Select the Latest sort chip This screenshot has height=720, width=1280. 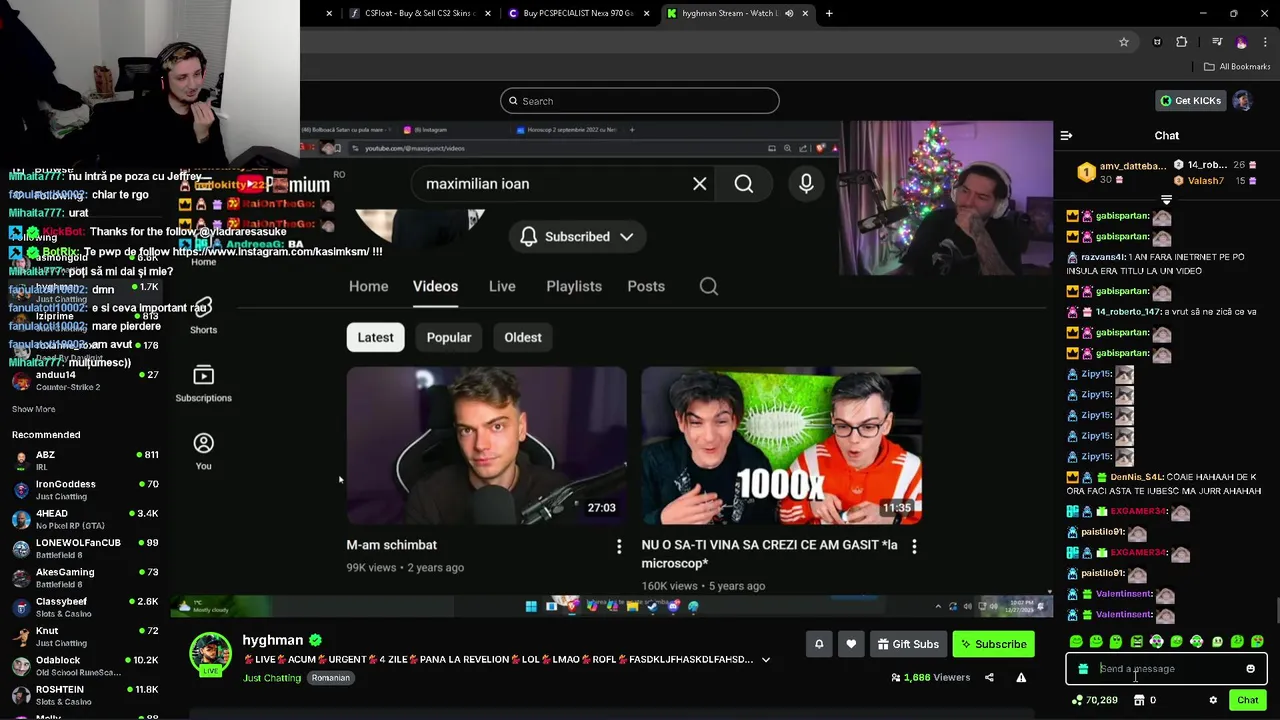(x=376, y=337)
